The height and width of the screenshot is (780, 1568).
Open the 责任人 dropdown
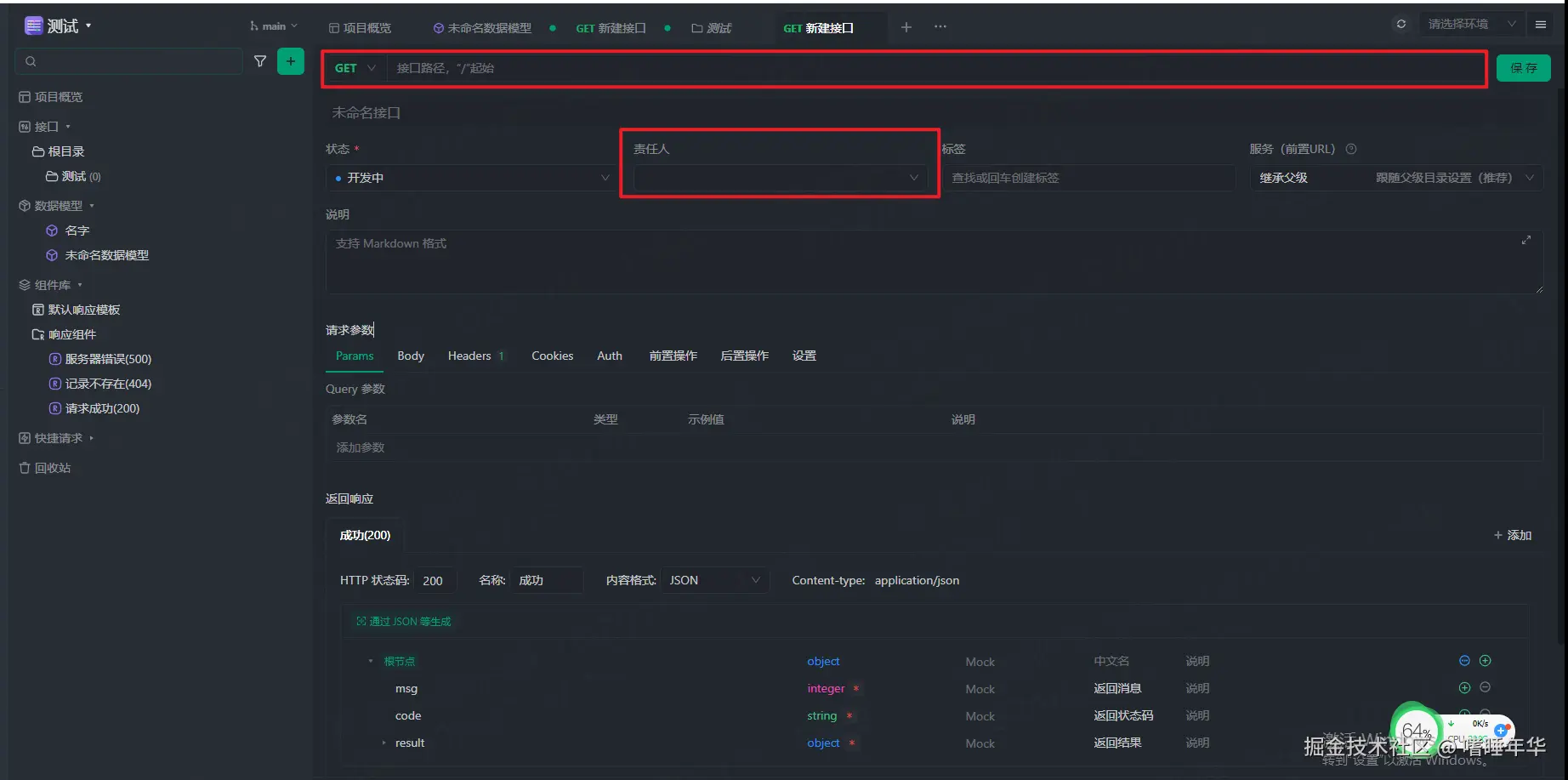pyautogui.click(x=780, y=178)
